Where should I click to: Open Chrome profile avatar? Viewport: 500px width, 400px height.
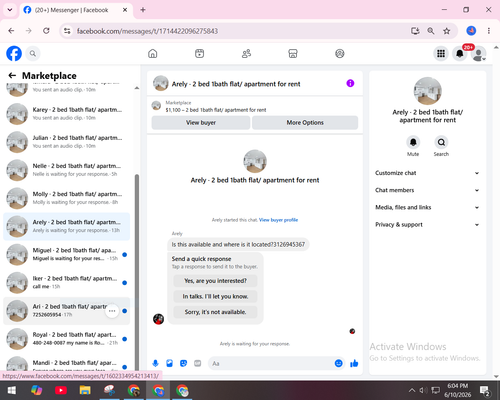471,31
